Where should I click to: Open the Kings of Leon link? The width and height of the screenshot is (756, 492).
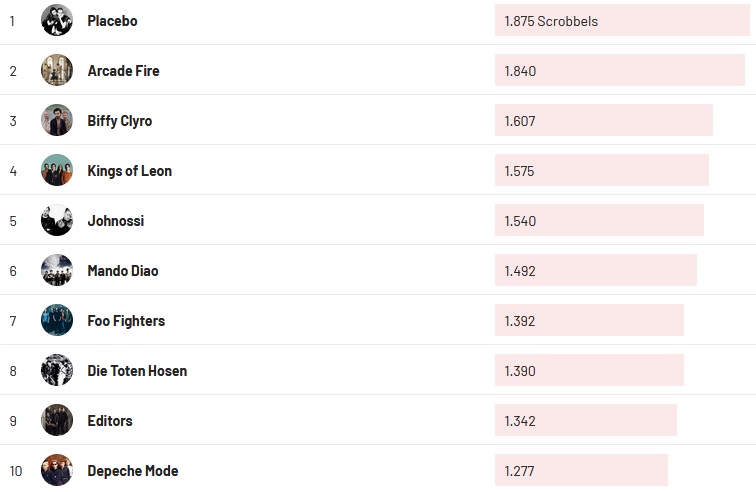click(x=129, y=171)
